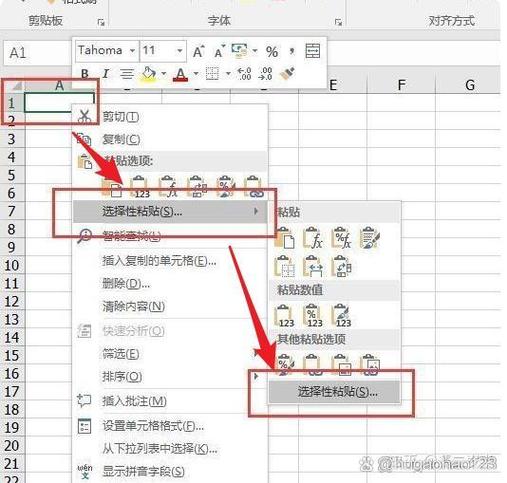Expand the submenu arrow of 选择性粘贴(S)...
Screen dimensions: 507x483
tap(256, 211)
